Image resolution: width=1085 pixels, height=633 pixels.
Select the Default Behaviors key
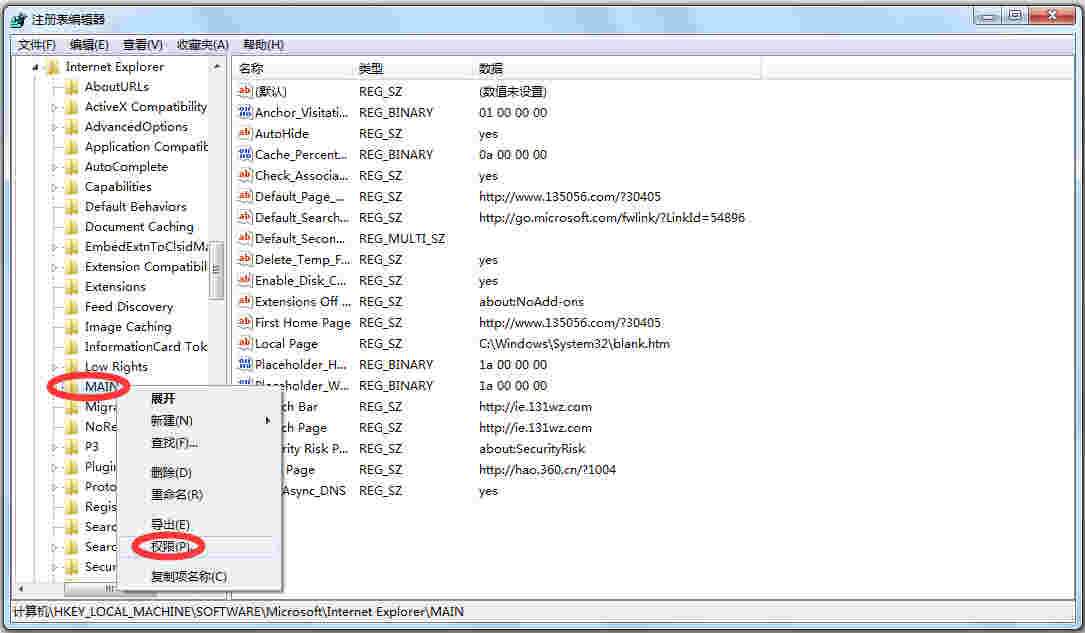tap(136, 207)
